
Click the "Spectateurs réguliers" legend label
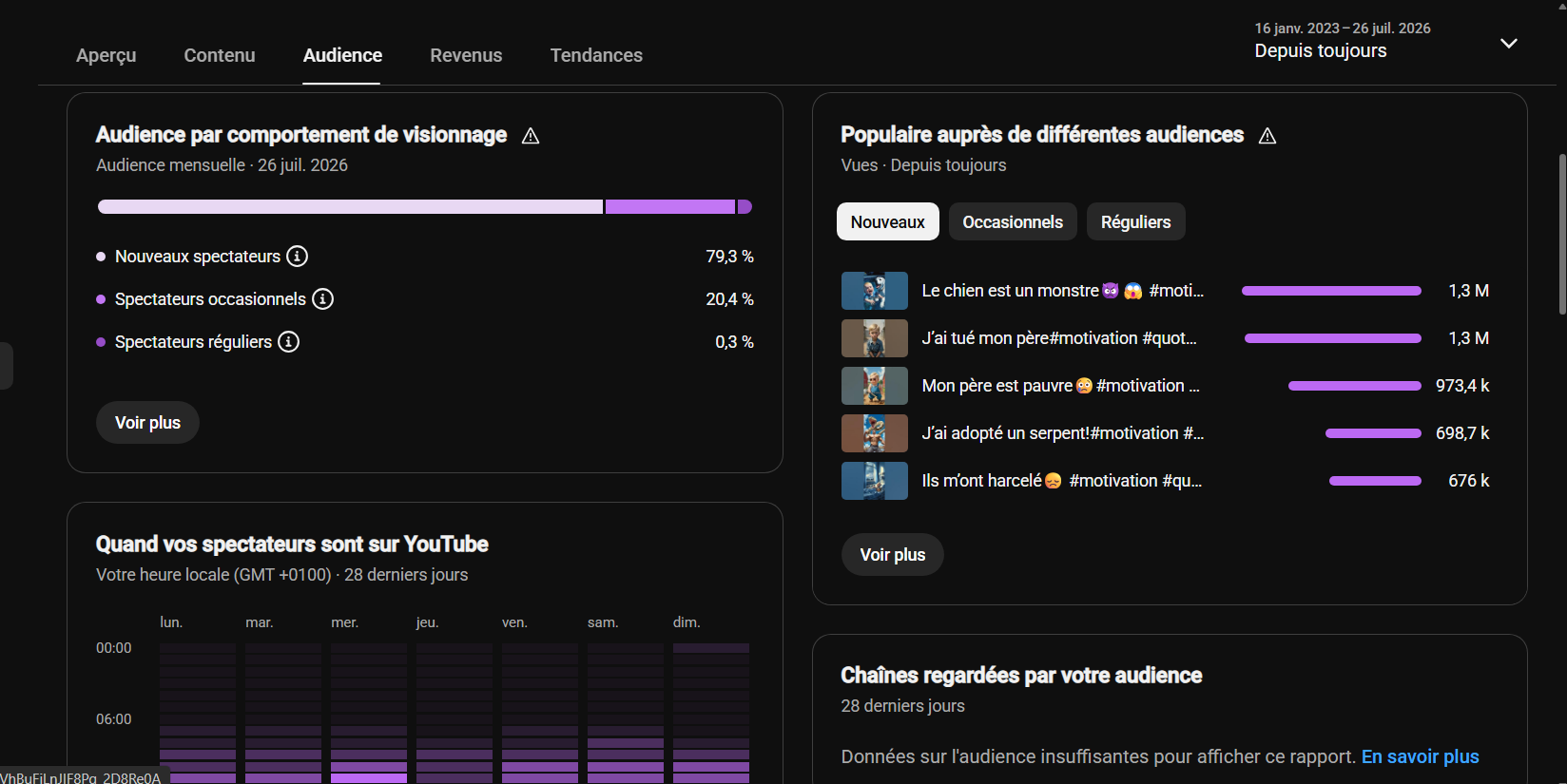pyautogui.click(x=193, y=342)
